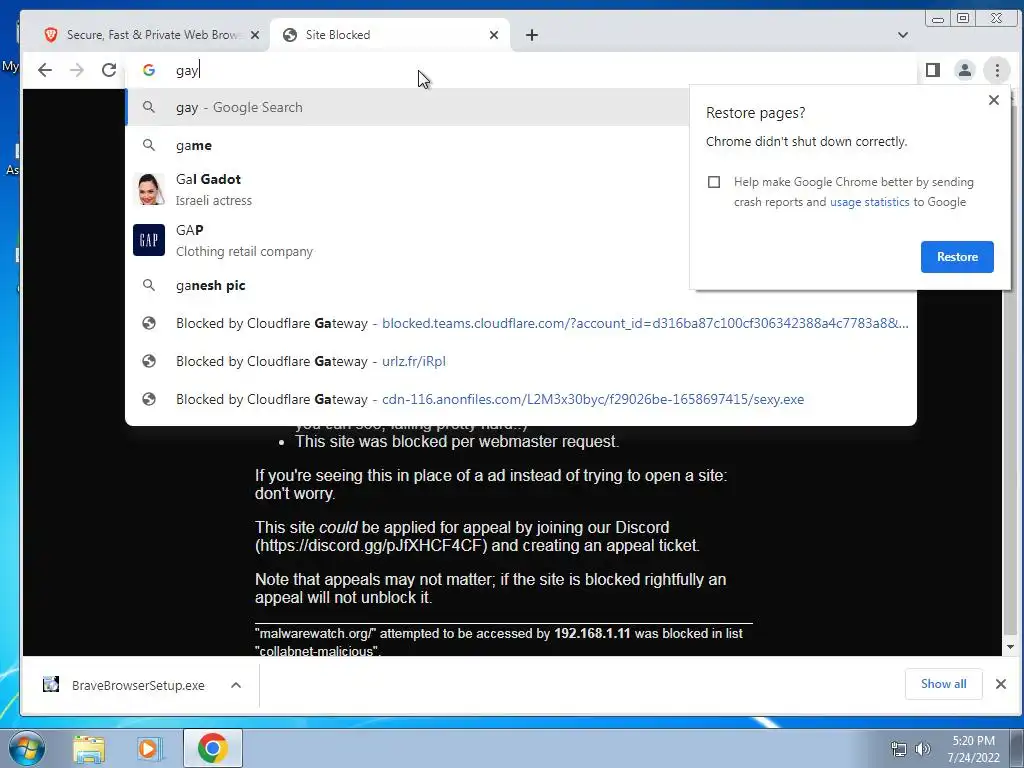Click the globe favicon on Site Blocked tab
Image resolution: width=1024 pixels, height=768 pixels.
290,35
